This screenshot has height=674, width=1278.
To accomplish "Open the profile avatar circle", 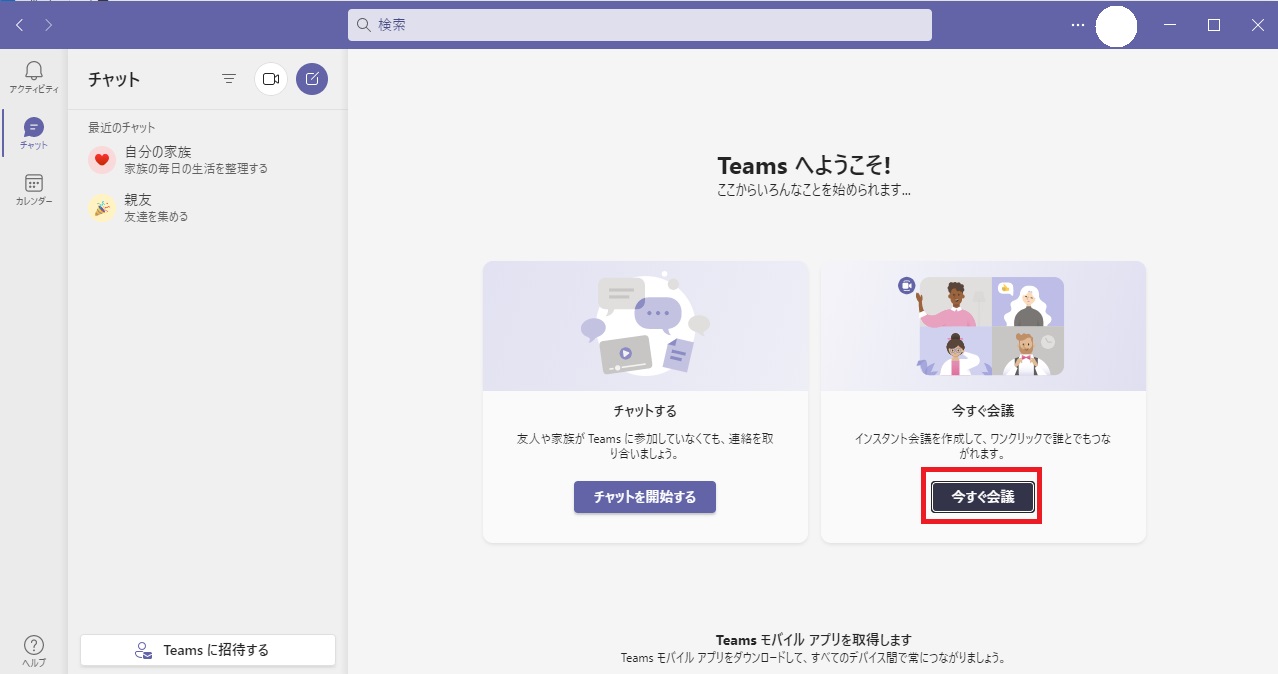I will (x=1116, y=26).
